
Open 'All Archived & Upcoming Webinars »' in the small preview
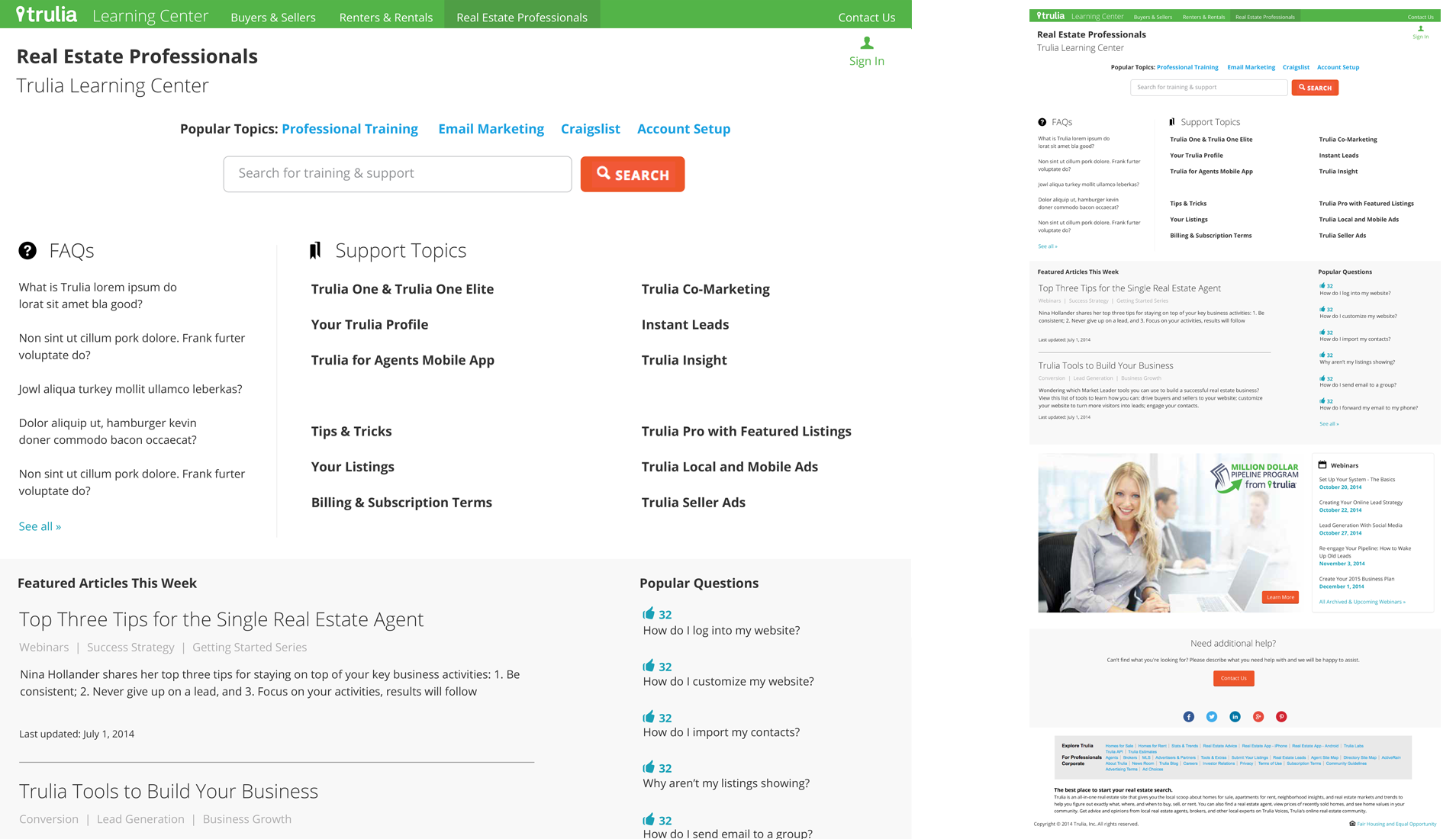(x=1362, y=602)
